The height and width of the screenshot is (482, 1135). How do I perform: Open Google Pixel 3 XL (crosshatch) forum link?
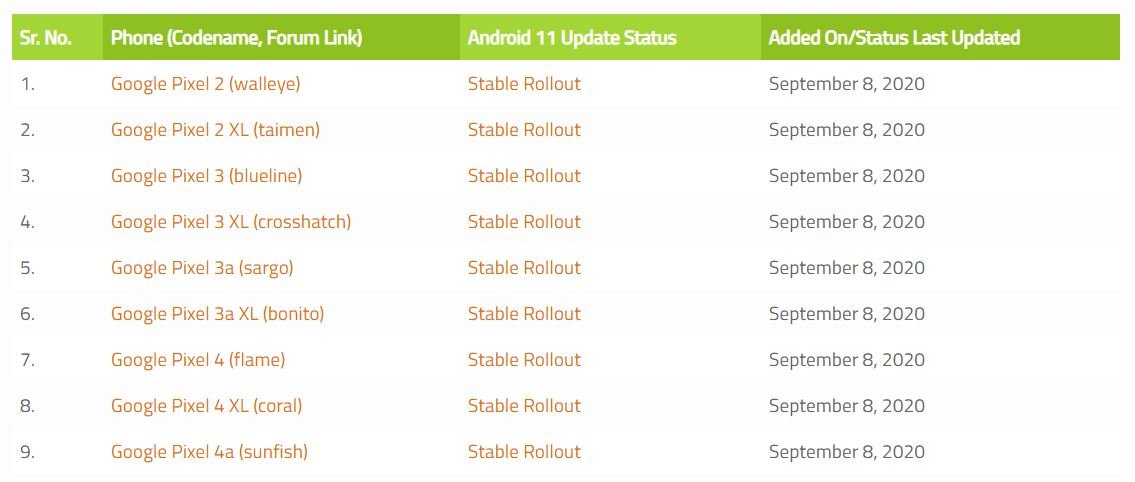tap(231, 222)
